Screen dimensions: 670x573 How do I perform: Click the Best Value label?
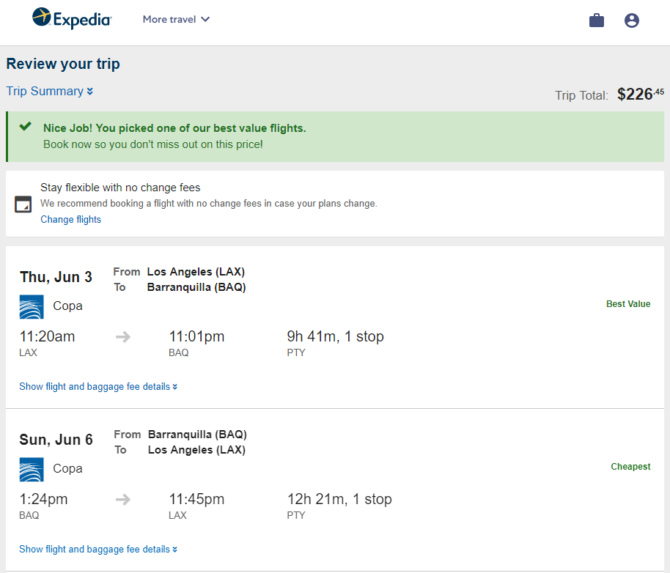(628, 304)
